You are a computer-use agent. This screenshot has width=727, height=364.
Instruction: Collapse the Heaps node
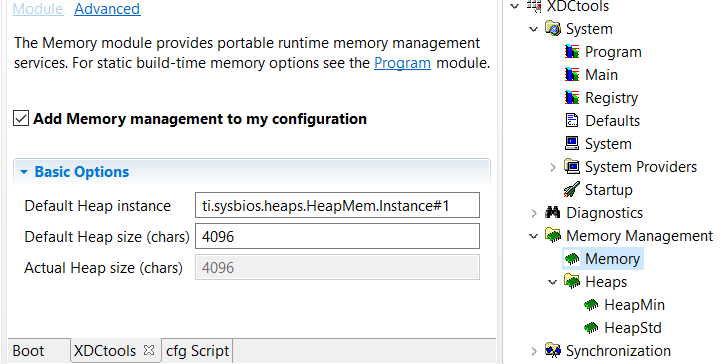[x=553, y=281]
